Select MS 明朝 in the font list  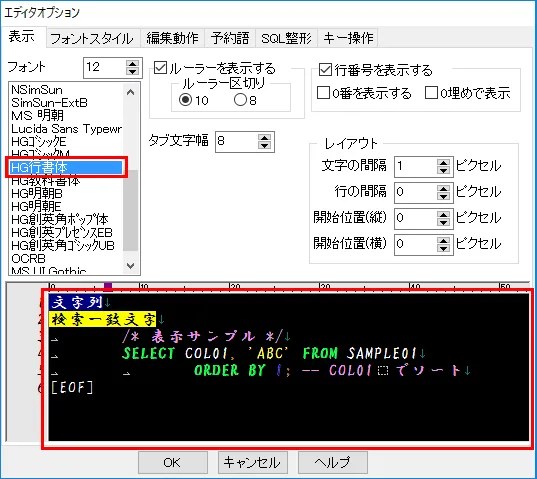pos(66,116)
